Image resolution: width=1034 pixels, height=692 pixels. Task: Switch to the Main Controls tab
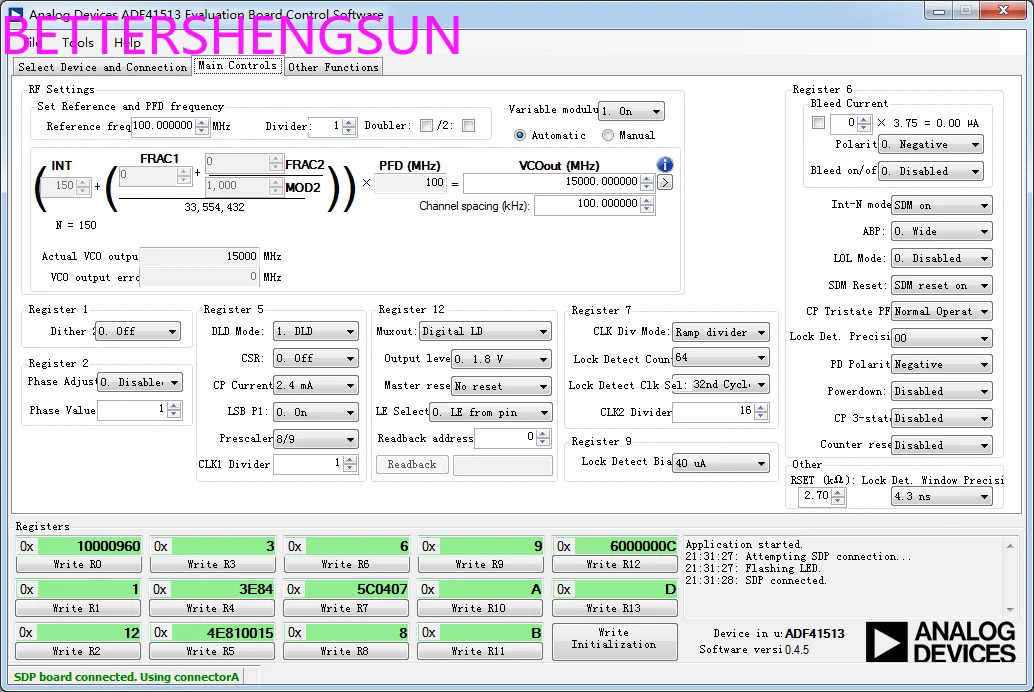237,65
